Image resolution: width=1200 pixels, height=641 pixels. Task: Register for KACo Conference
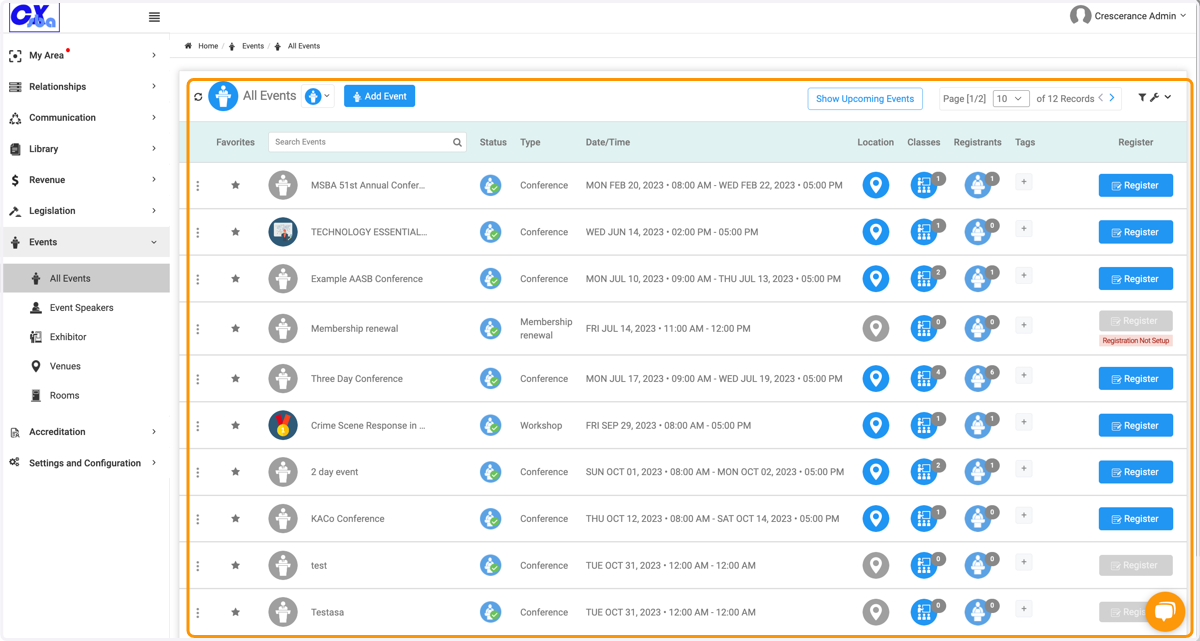[1136, 519]
